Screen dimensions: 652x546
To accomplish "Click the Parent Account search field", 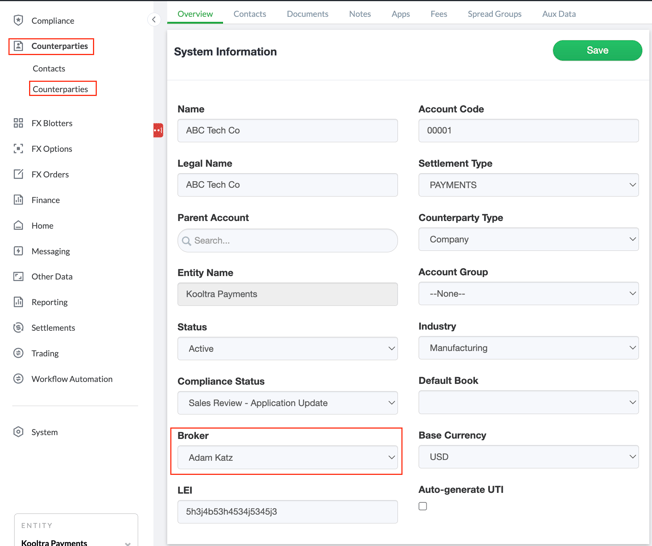I will [287, 240].
